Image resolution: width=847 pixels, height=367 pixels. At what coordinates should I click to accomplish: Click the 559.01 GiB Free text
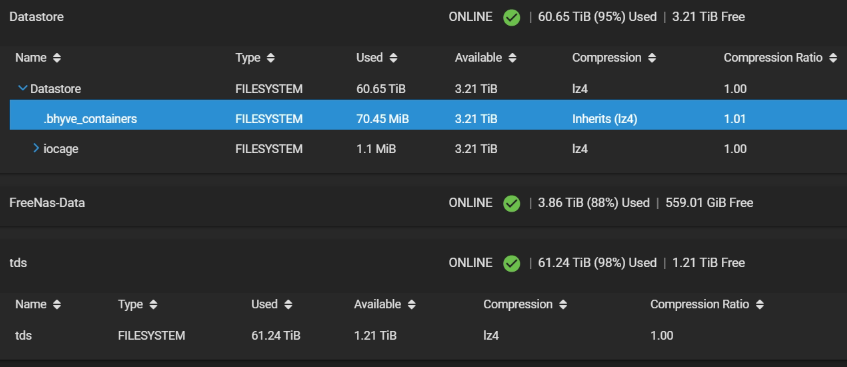[x=709, y=203]
